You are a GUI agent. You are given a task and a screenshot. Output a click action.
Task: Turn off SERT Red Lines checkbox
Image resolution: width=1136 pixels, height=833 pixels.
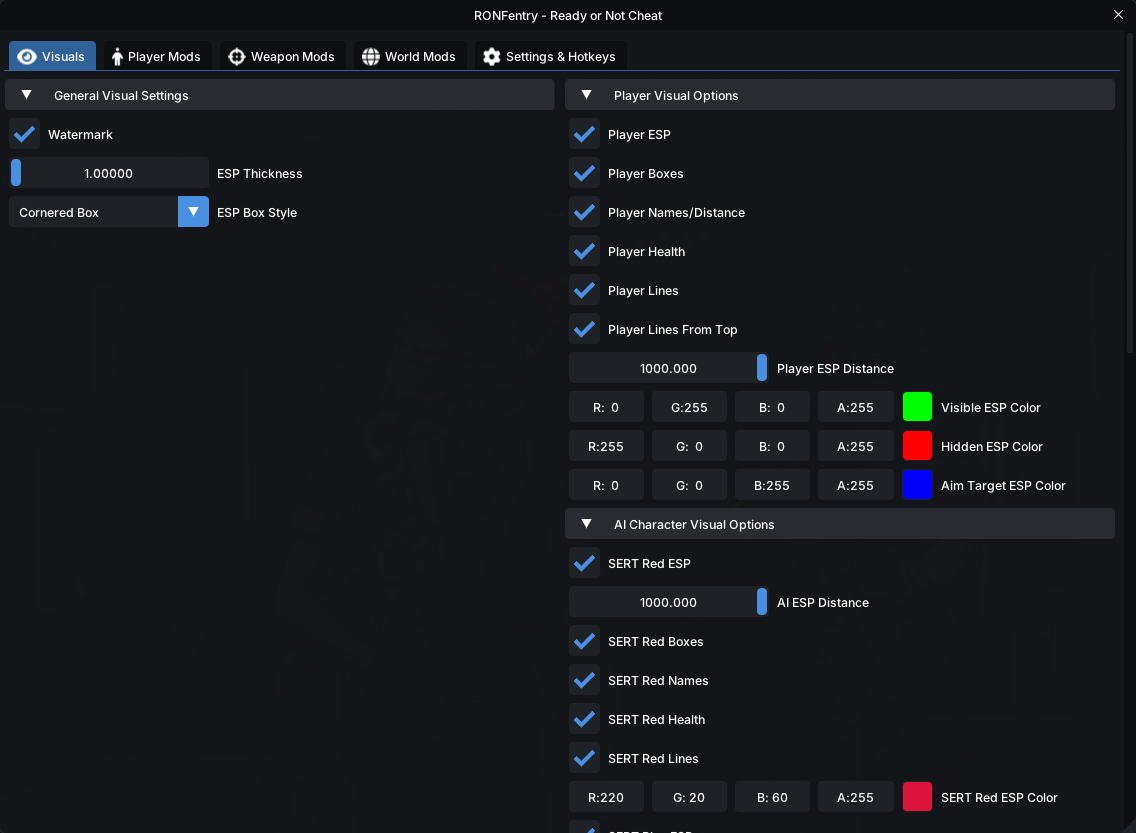[x=584, y=758]
